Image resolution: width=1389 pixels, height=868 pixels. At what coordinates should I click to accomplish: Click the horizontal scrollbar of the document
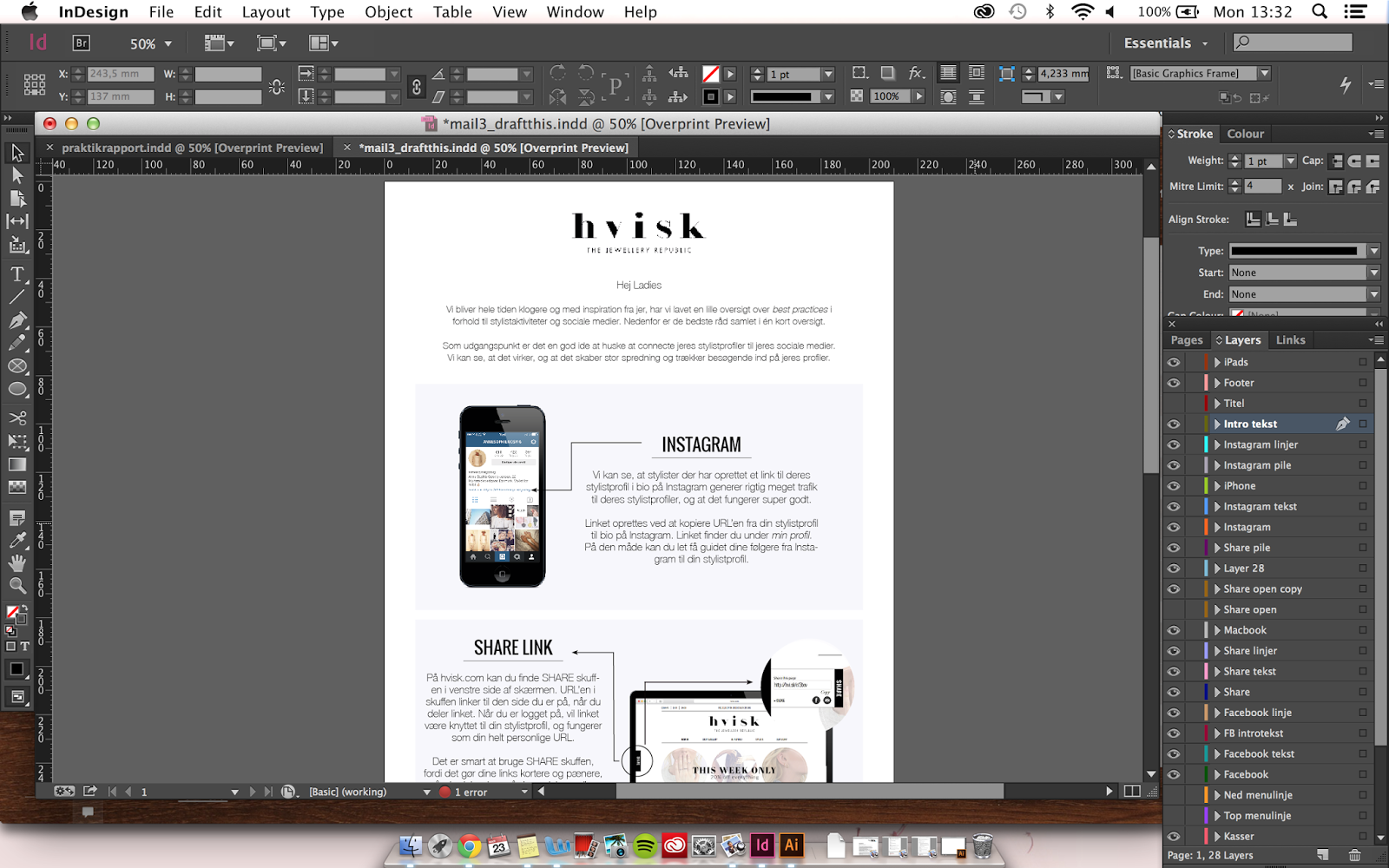coord(809,792)
